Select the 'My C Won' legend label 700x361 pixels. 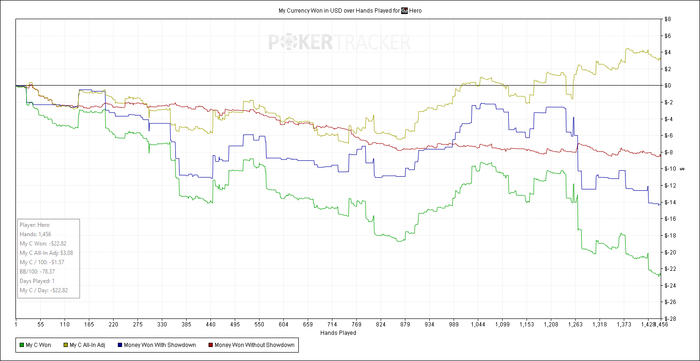pyautogui.click(x=38, y=345)
